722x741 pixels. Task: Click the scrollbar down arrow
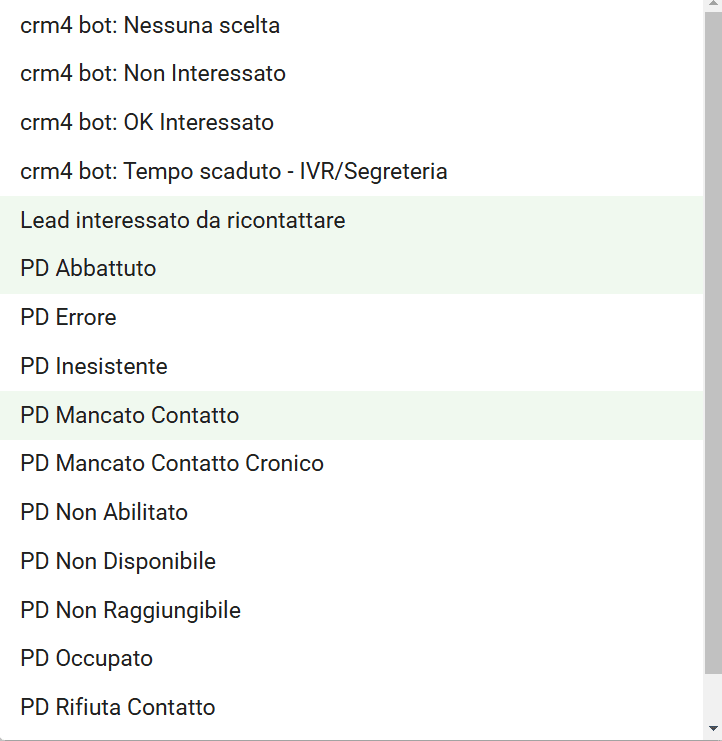point(713,729)
